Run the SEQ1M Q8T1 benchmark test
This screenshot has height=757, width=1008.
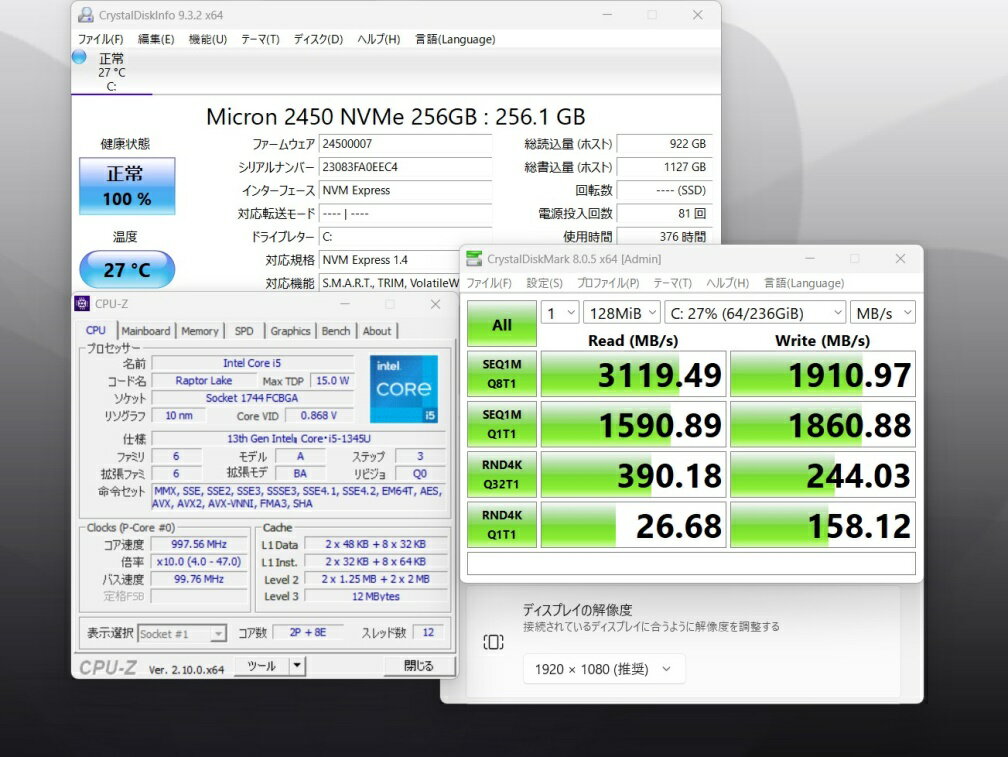tap(502, 374)
